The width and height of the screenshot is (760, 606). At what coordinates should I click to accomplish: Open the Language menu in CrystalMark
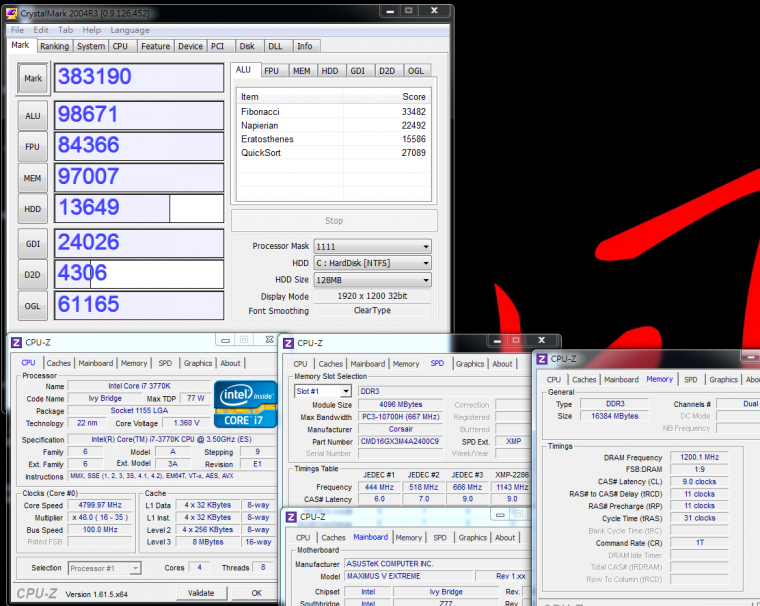130,30
